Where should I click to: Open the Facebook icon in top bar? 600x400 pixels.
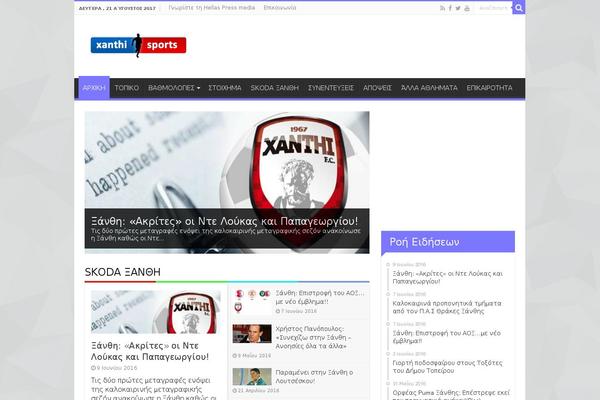[450, 8]
